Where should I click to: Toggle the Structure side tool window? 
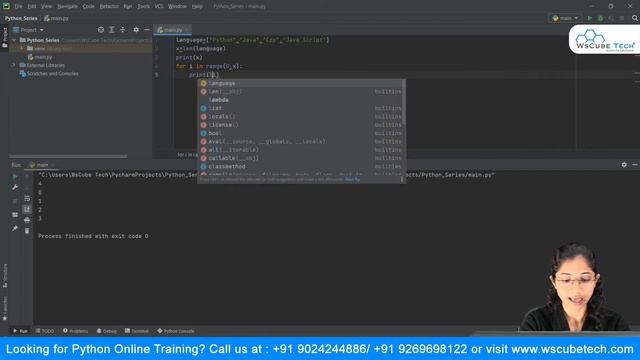5,276
